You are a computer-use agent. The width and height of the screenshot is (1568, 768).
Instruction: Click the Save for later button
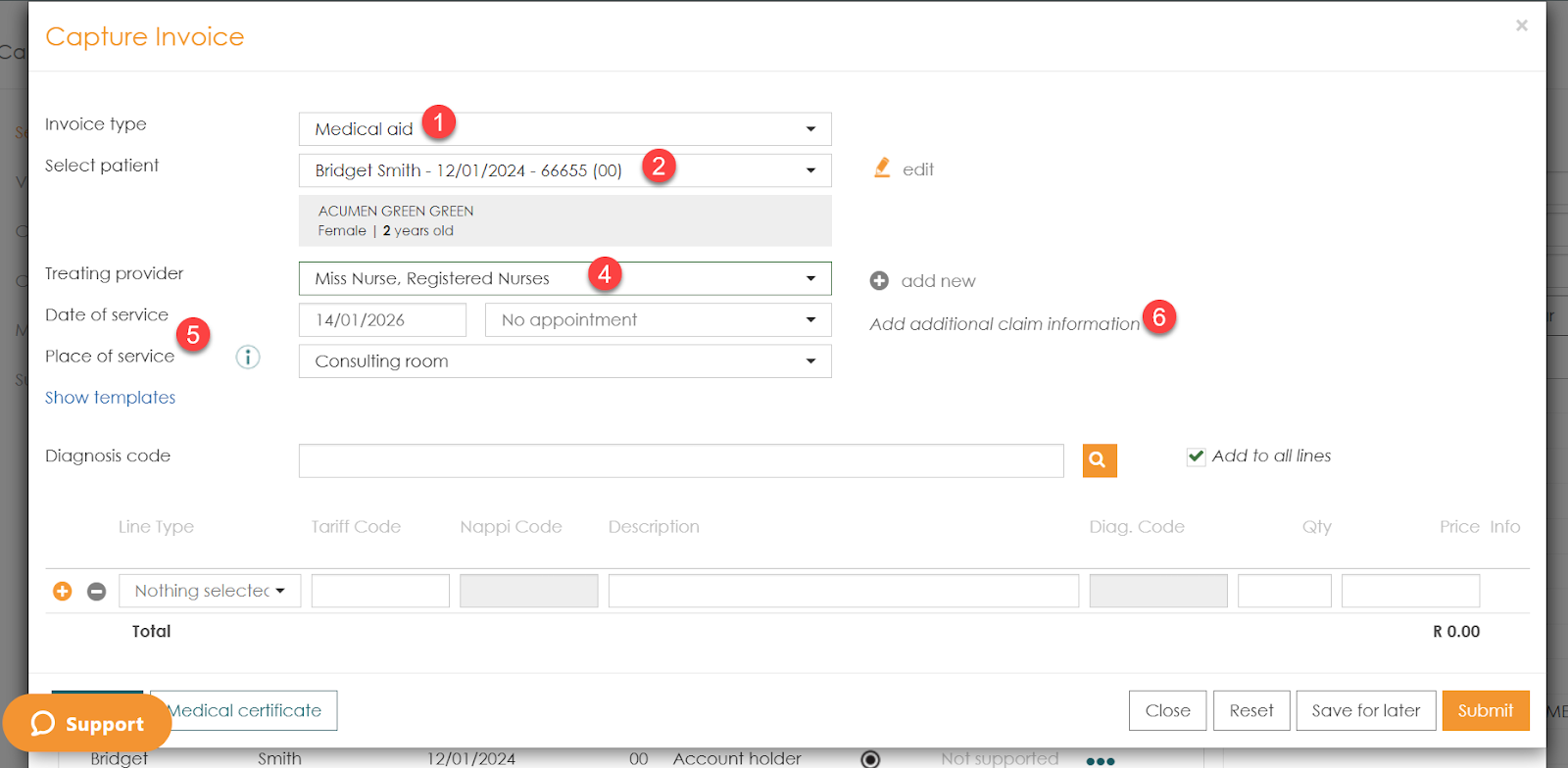1365,711
